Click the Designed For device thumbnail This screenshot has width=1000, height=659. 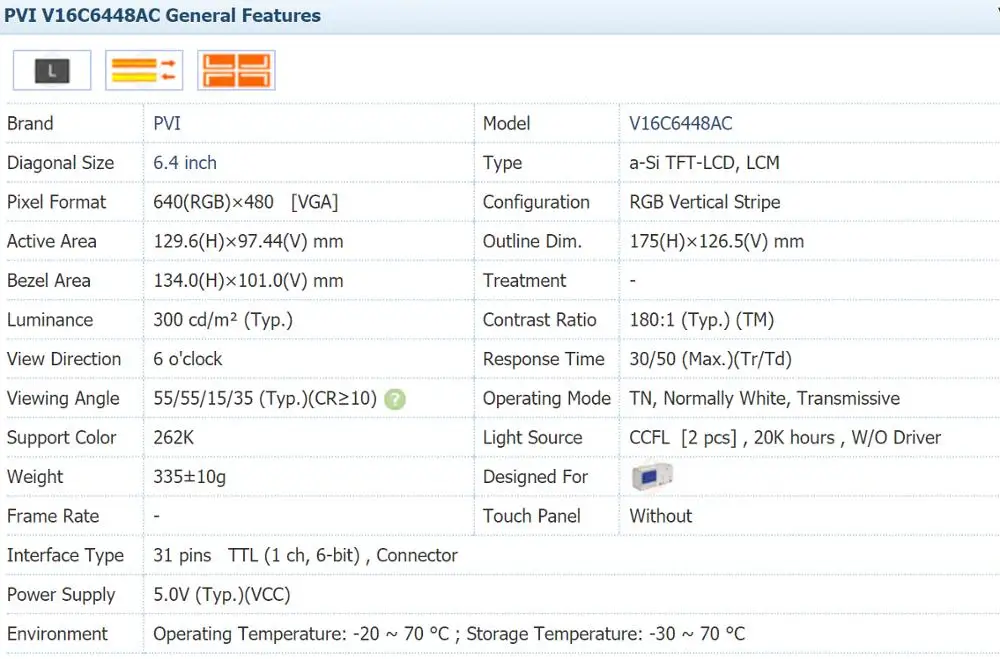pos(652,476)
